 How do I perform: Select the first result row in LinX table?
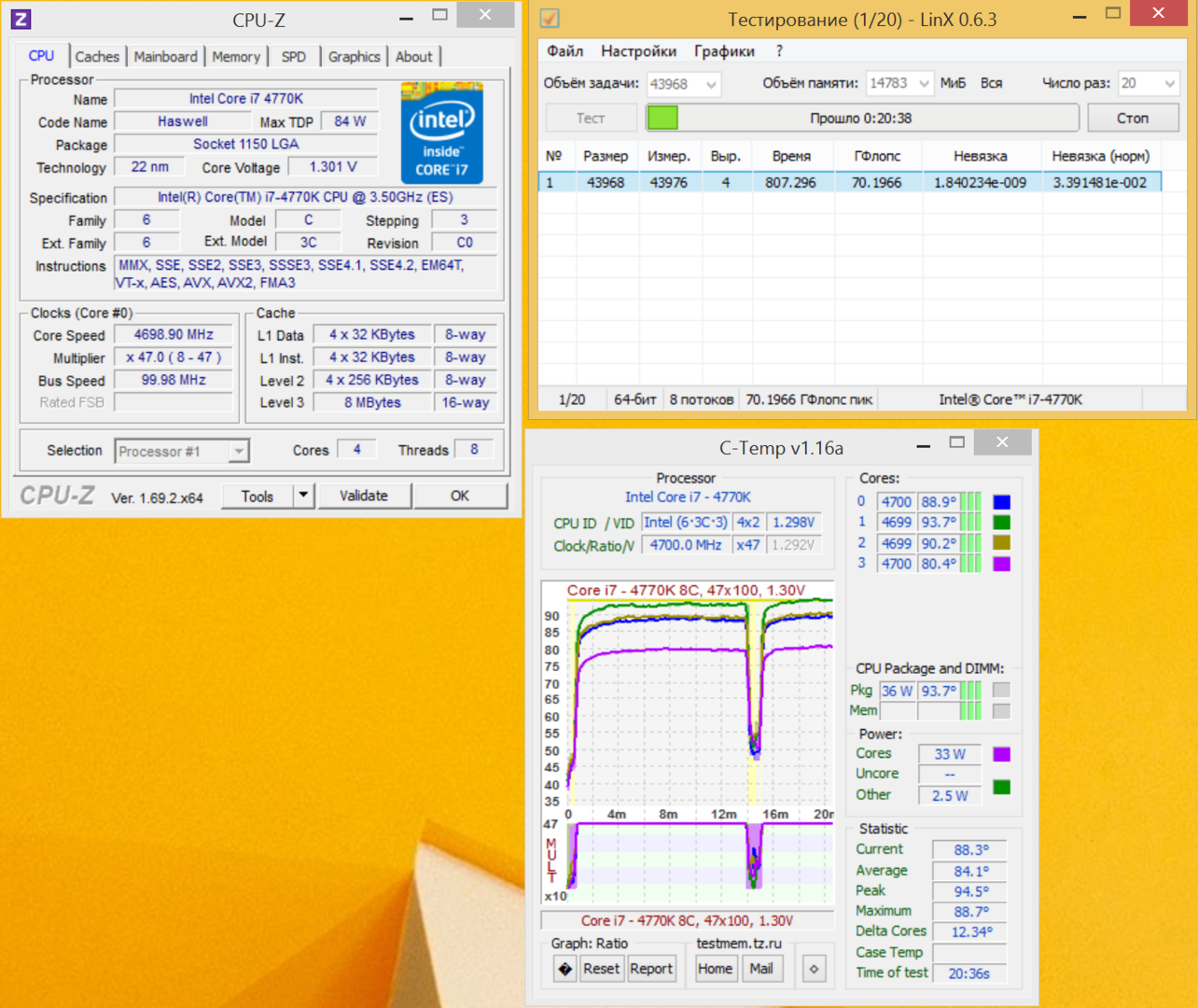point(849,183)
